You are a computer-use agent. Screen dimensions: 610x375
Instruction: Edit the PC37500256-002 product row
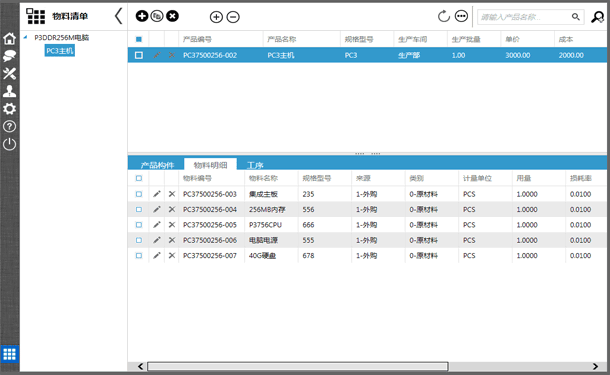(x=157, y=55)
